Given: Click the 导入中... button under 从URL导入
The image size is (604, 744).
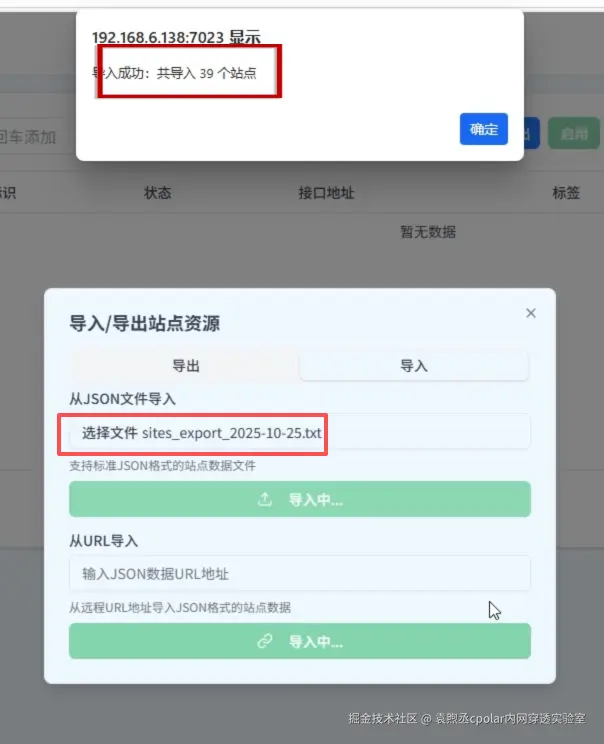Looking at the screenshot, I should tap(300, 641).
